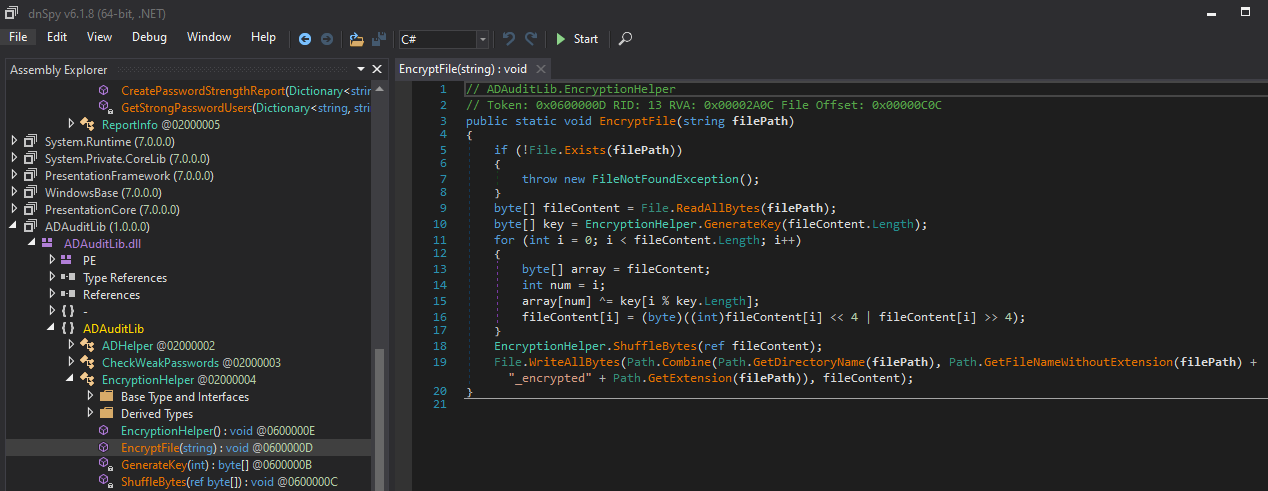Click System.Runtime assembly icon
The width and height of the screenshot is (1268, 491).
pos(30,141)
